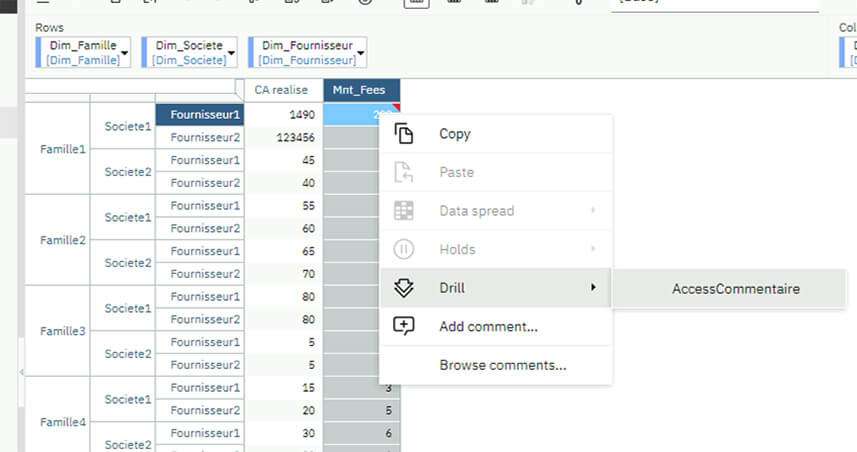857x452 pixels.
Task: Select the CA realise column header
Action: (284, 90)
